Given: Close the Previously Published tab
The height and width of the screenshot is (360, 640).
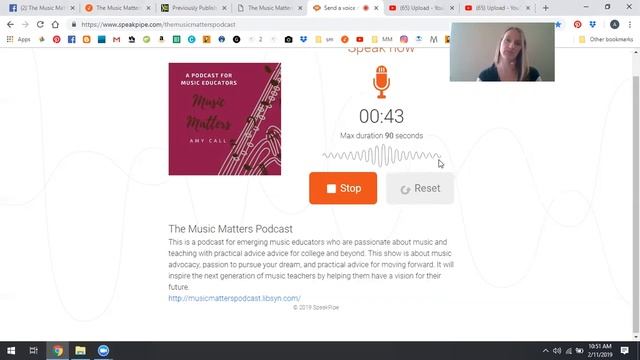Looking at the screenshot, I should click(x=224, y=8).
